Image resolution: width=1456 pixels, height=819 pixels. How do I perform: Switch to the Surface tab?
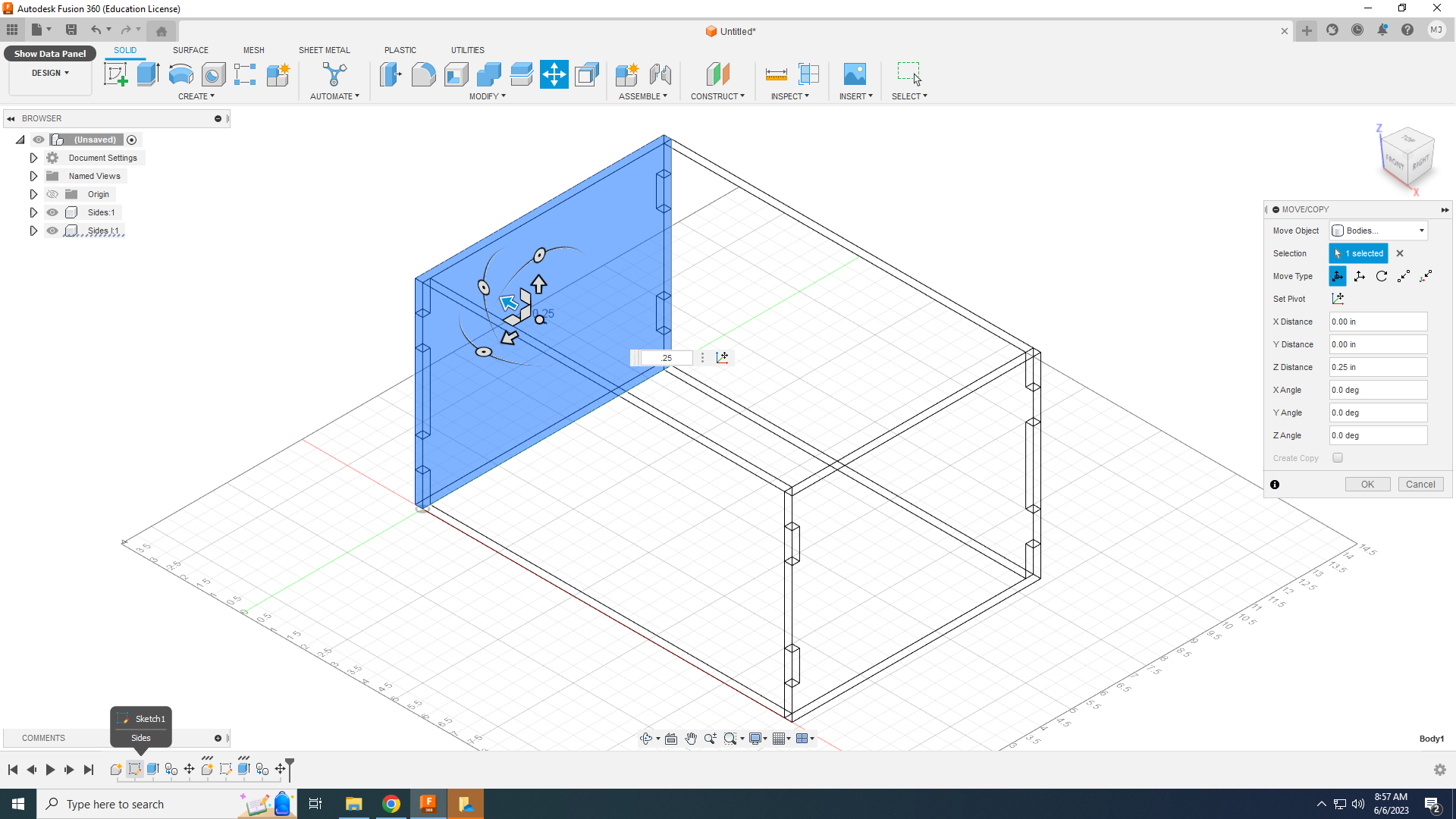coord(190,50)
